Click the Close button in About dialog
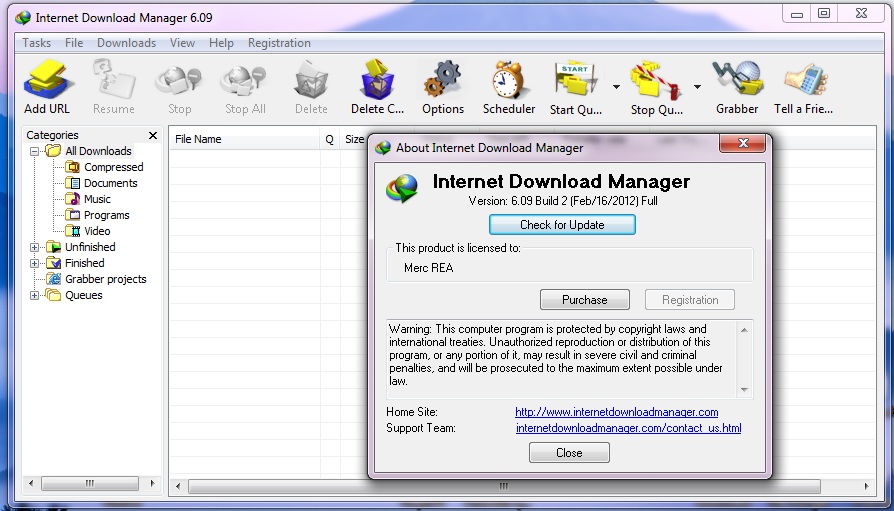This screenshot has width=894, height=511. click(569, 453)
